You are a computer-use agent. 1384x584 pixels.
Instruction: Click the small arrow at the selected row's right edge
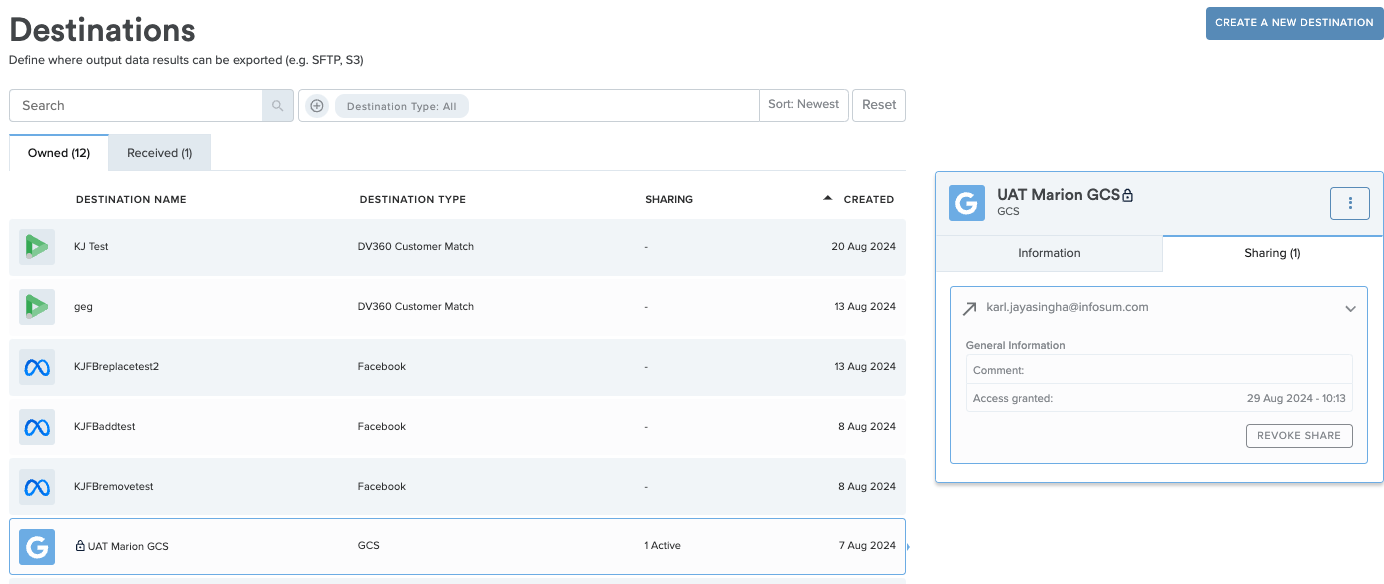click(x=908, y=547)
